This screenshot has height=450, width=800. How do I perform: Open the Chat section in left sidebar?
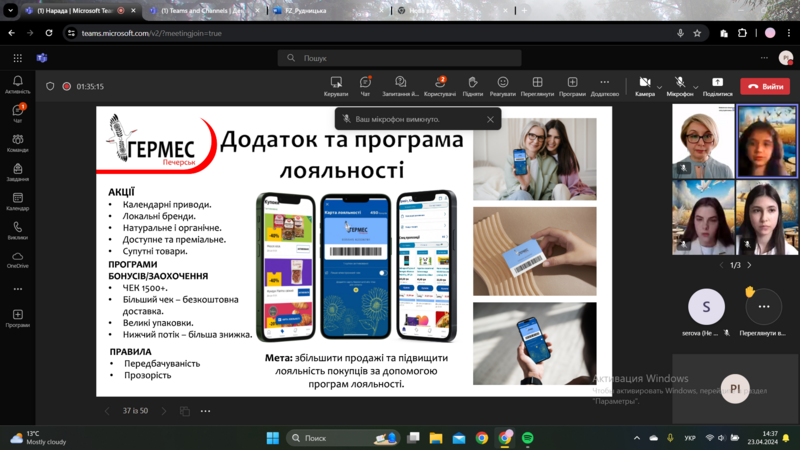[x=17, y=113]
